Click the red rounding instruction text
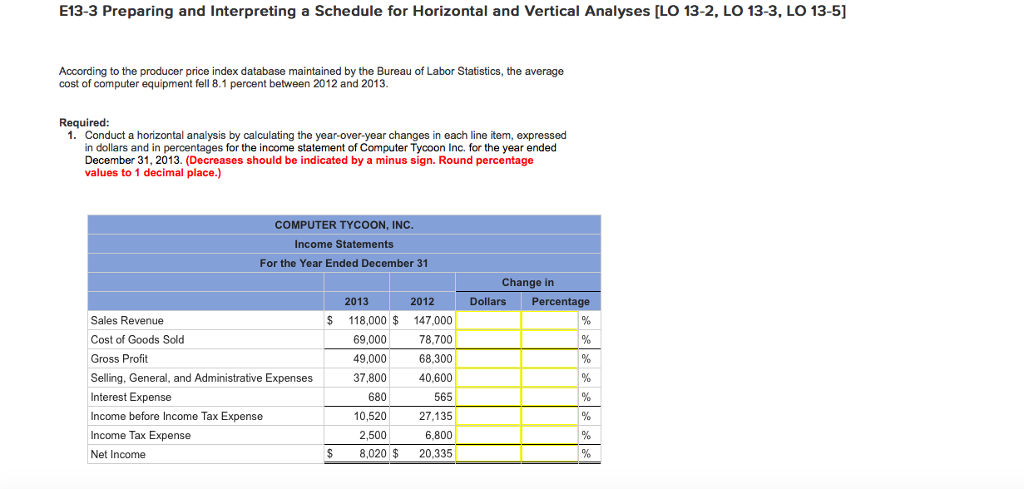This screenshot has width=1024, height=489. [x=310, y=166]
